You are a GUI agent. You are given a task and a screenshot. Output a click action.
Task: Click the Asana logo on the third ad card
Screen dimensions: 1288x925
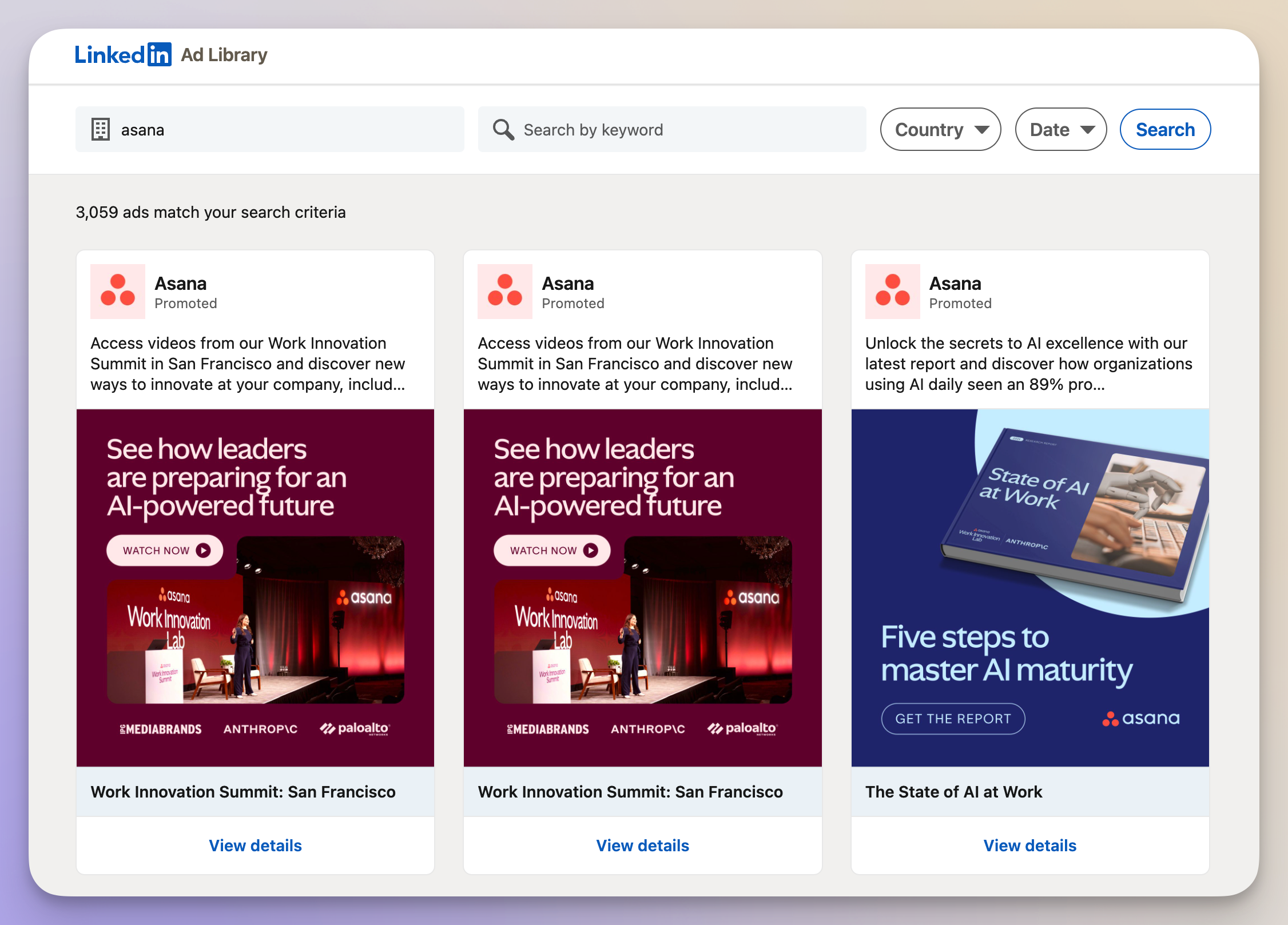point(892,291)
